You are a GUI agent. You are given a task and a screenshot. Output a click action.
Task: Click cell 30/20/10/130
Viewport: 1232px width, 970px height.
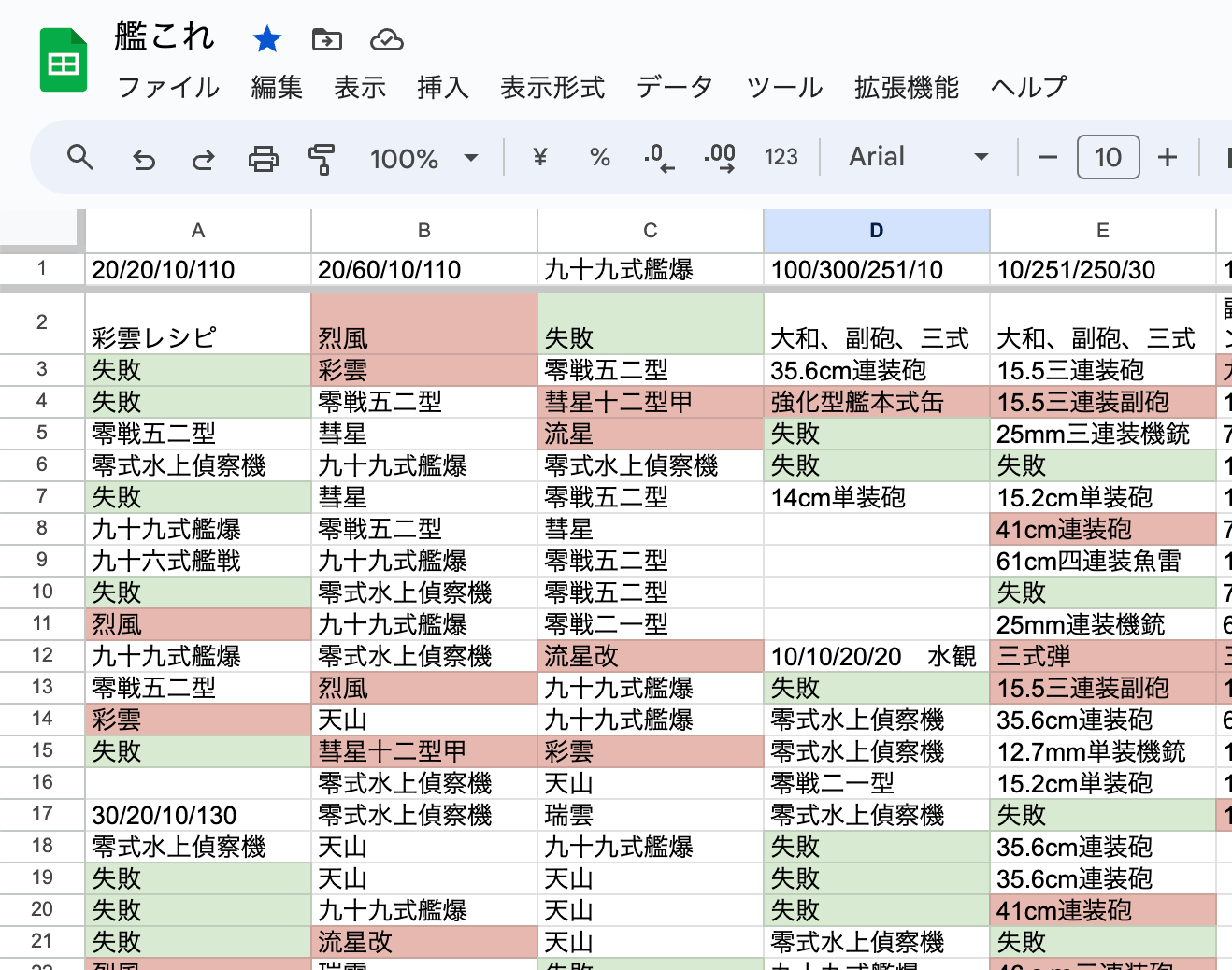tap(198, 815)
